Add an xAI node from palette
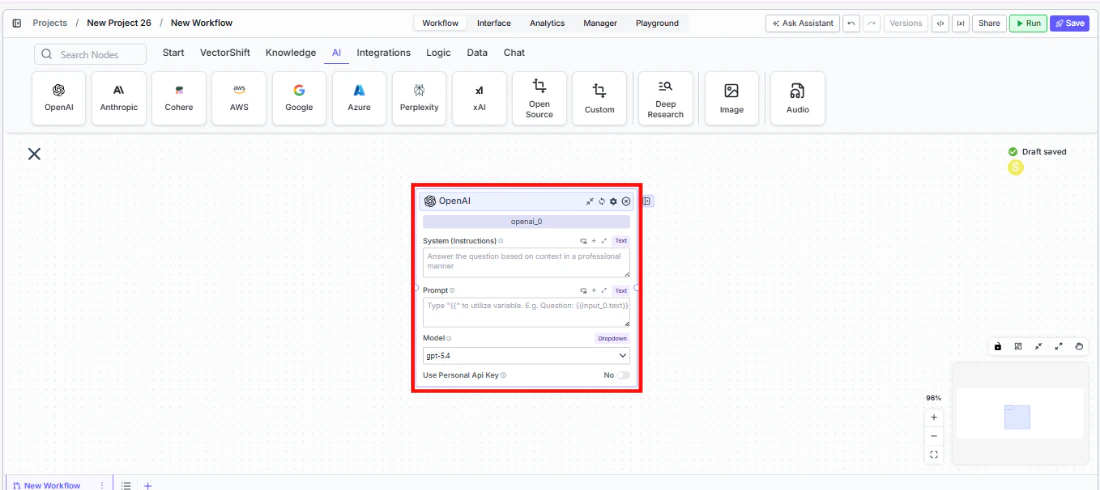The width and height of the screenshot is (1100, 490). tap(479, 98)
